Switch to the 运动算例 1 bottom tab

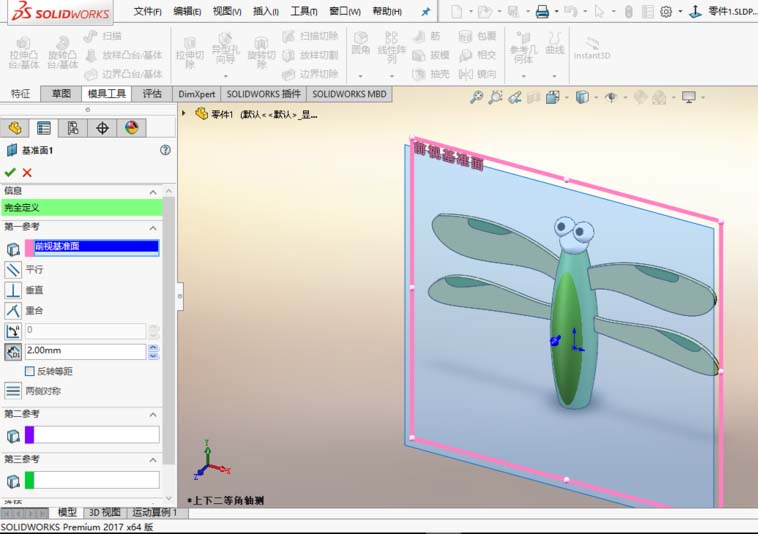(156, 512)
